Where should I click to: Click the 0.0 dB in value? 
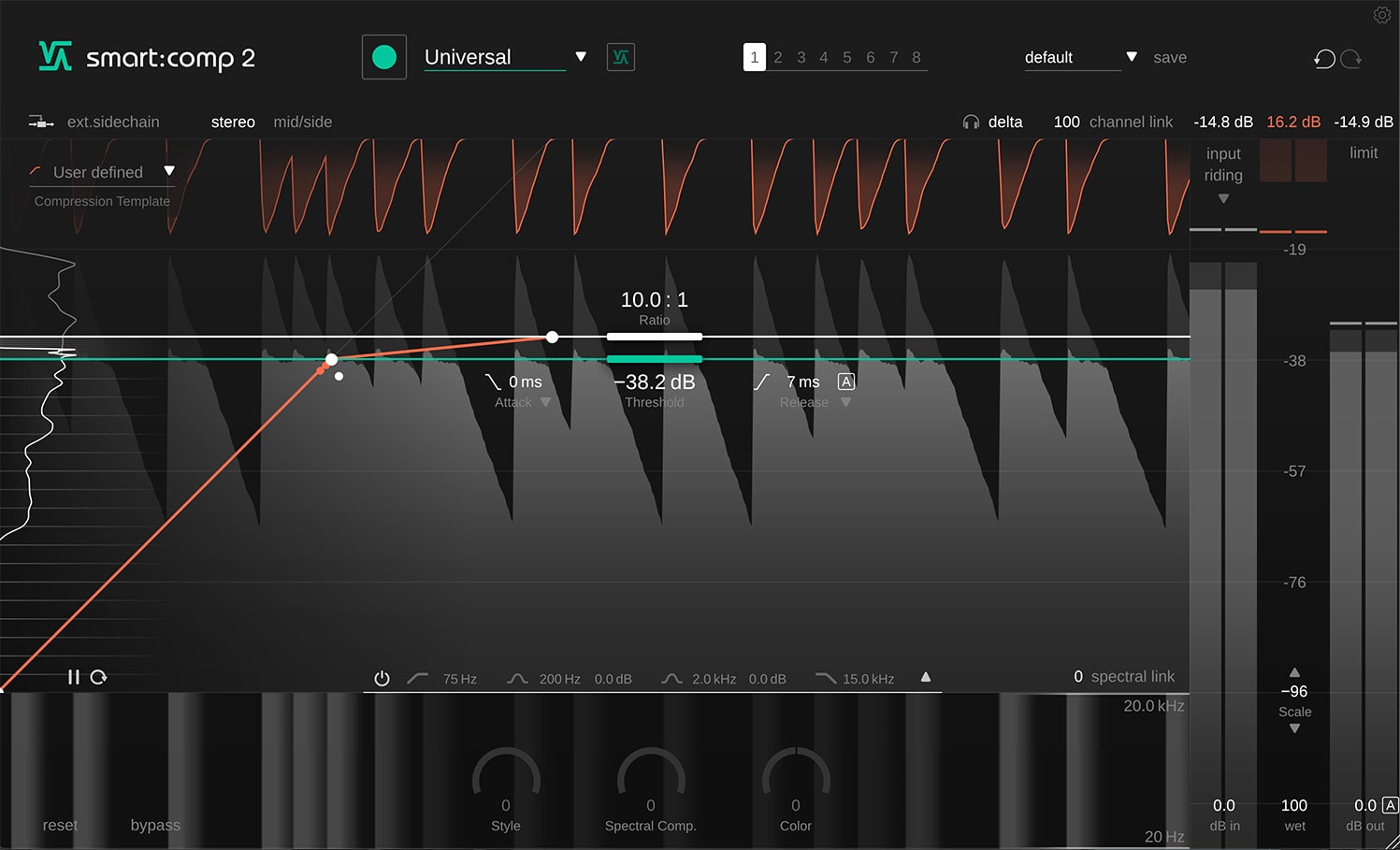(x=1224, y=805)
